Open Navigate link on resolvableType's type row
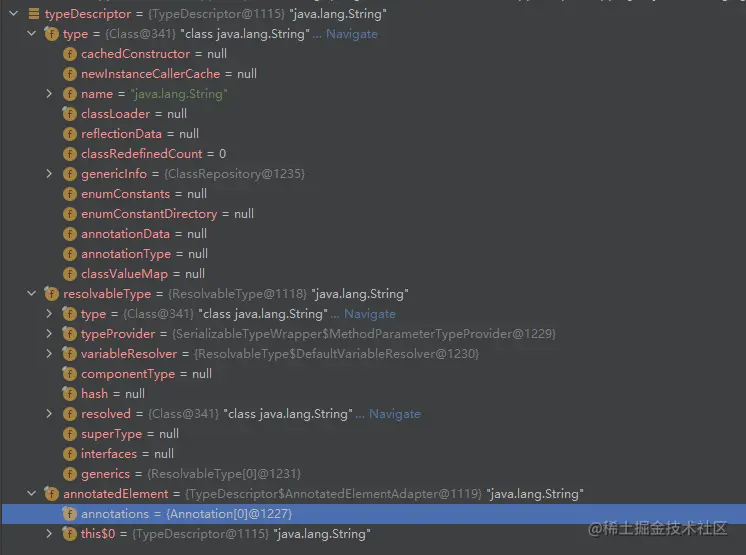This screenshot has height=555, width=746. (370, 314)
